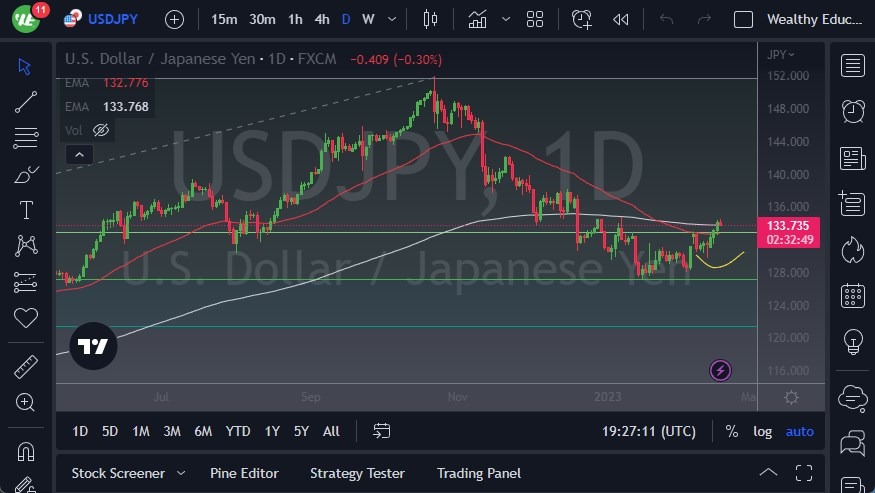Toggle auto scale option
This screenshot has width=875, height=493.
click(x=799, y=431)
